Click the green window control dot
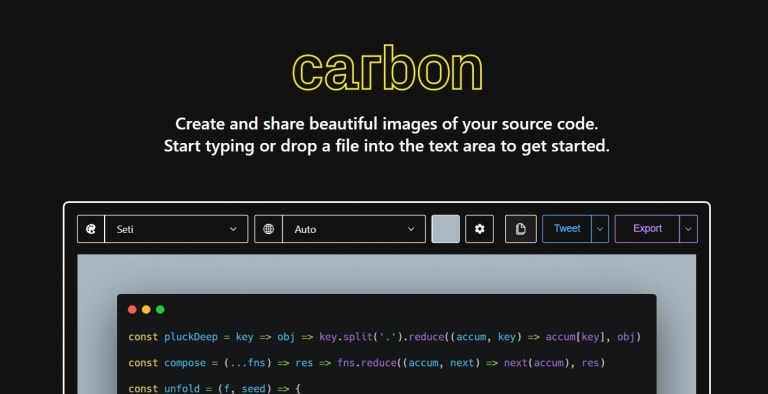 point(160,309)
